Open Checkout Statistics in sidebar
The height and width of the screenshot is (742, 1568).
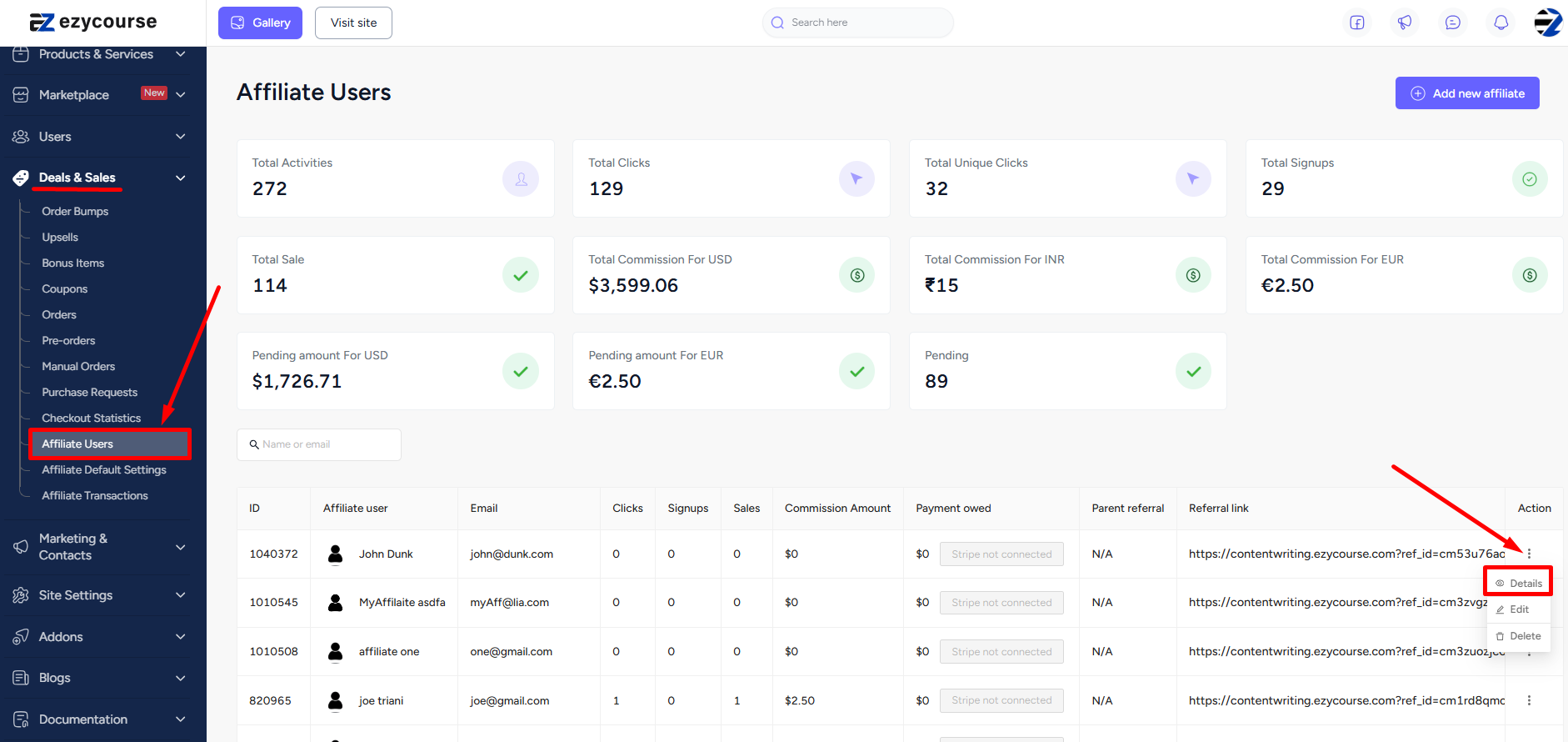point(92,419)
